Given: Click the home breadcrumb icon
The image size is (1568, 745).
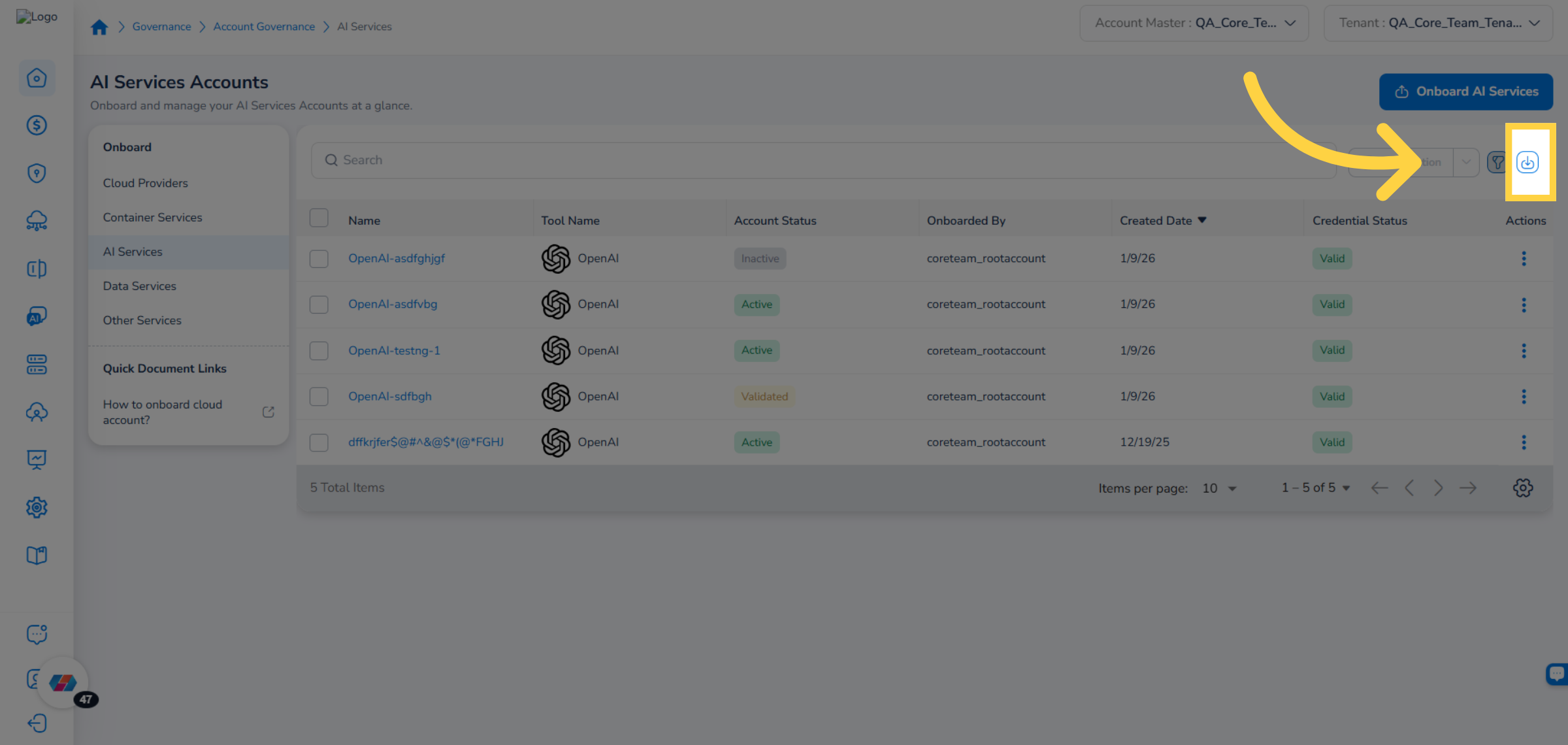Looking at the screenshot, I should [99, 27].
